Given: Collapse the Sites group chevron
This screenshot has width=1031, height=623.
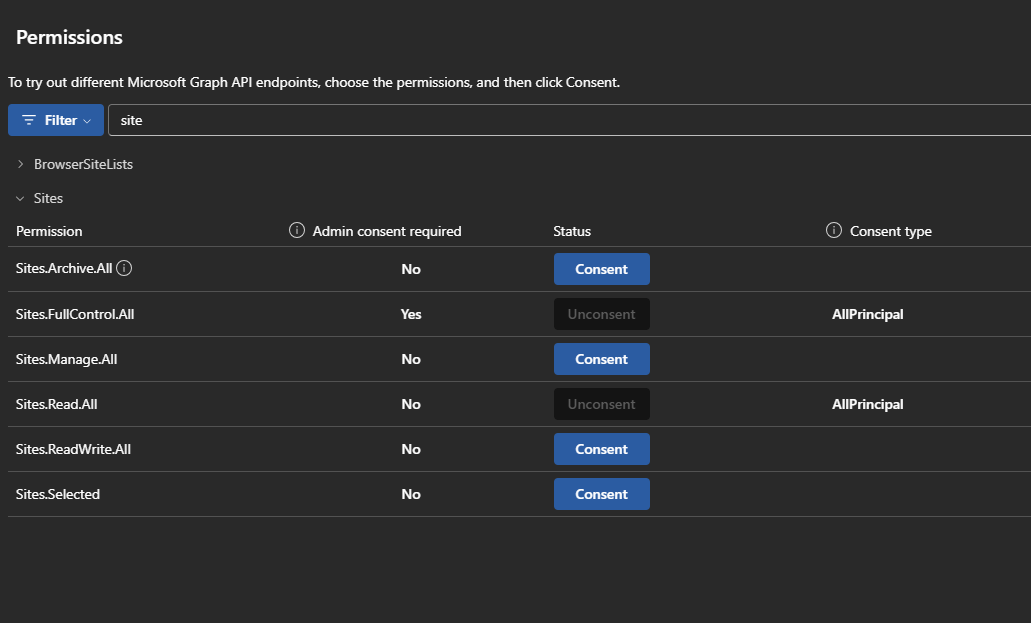Looking at the screenshot, I should 20,198.
